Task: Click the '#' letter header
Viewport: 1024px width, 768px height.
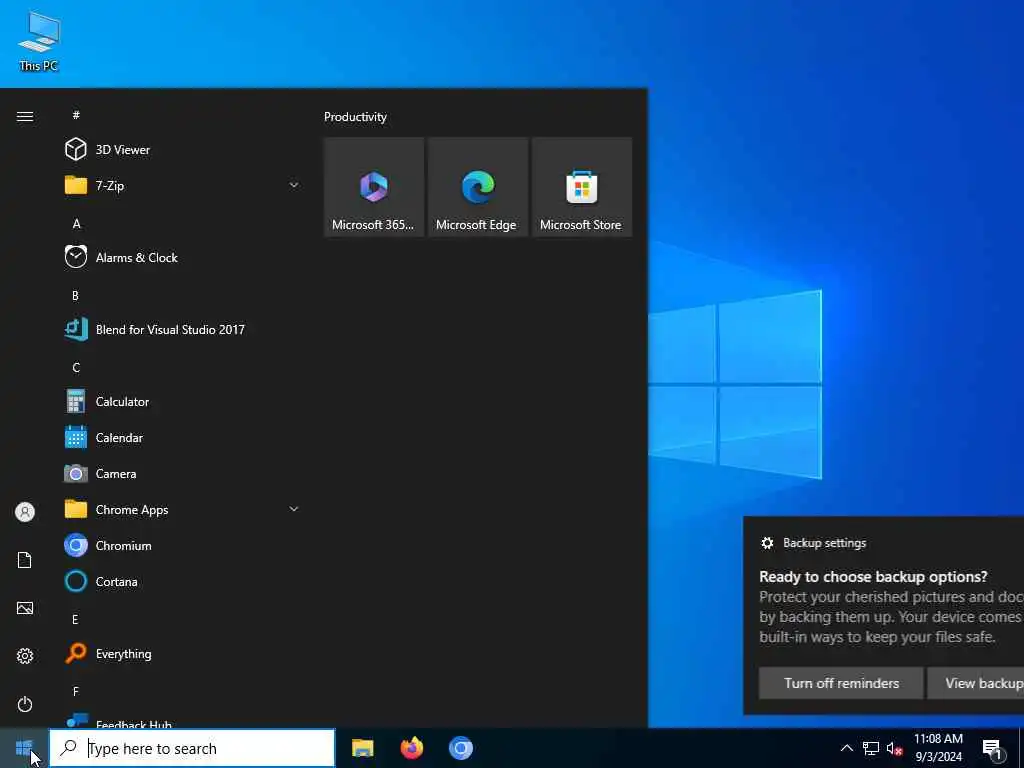Action: (76, 115)
